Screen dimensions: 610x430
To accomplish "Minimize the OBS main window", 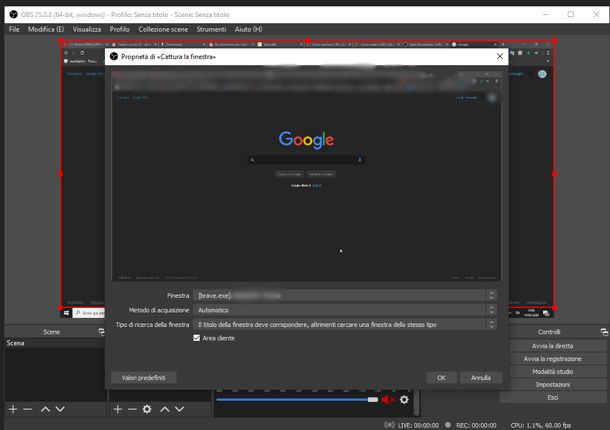I will coord(545,14).
